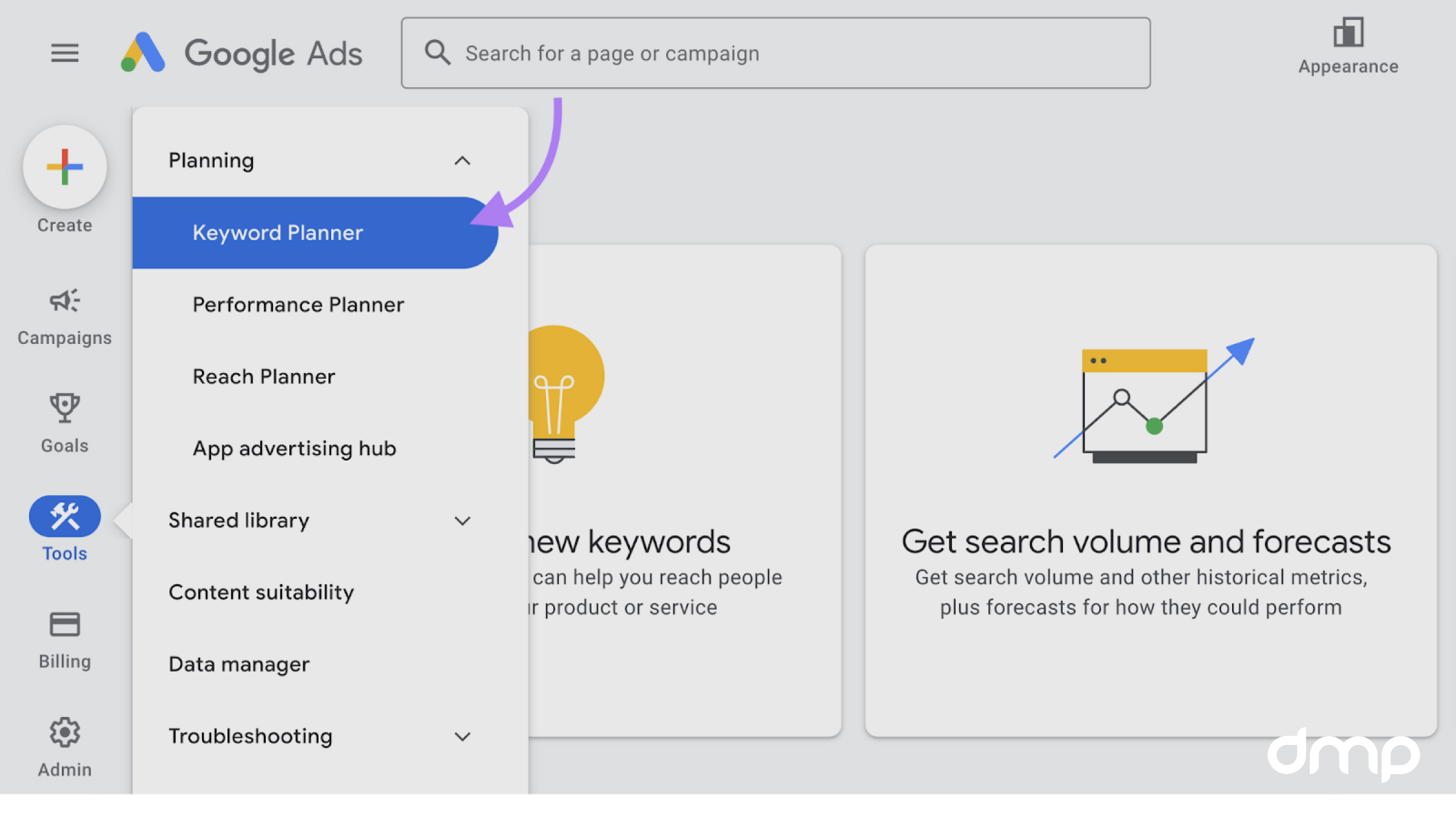Select Reach Planner
The width and height of the screenshot is (1456, 819).
tap(264, 376)
